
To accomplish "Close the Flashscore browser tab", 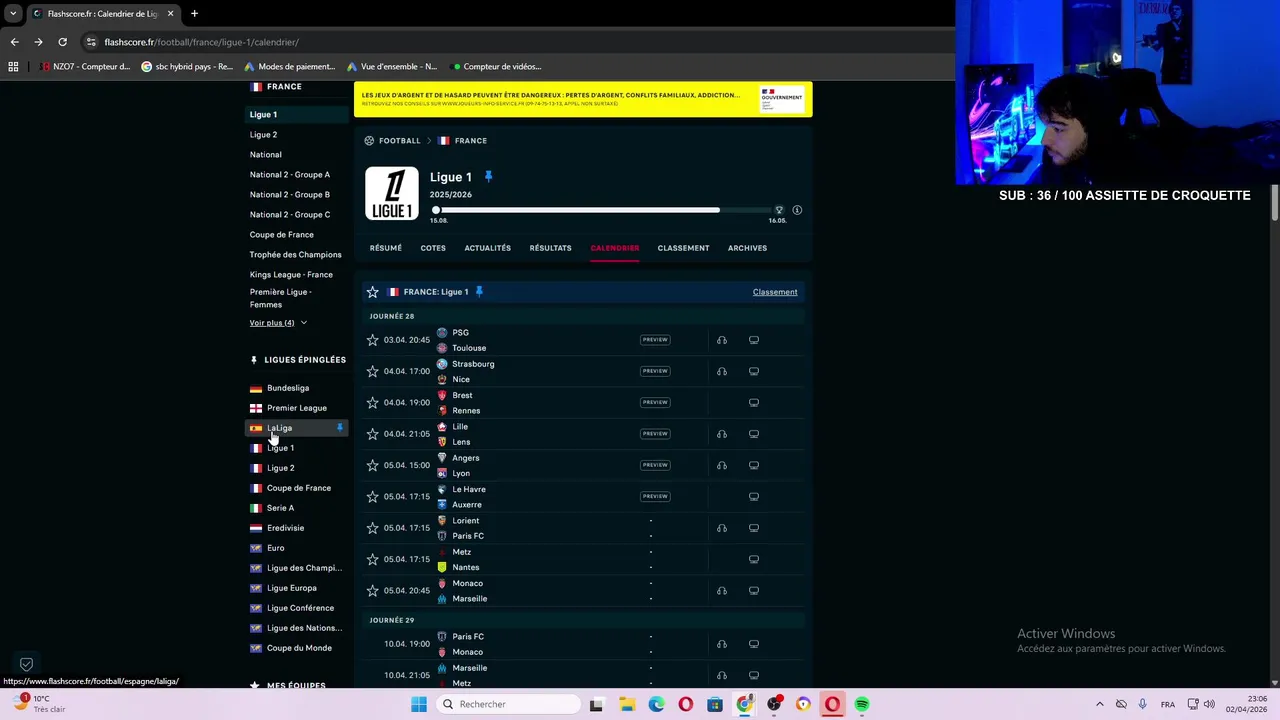I will click(170, 14).
